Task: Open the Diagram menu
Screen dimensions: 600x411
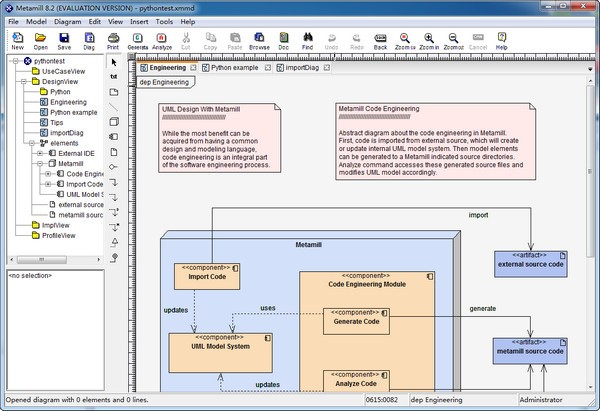Action: [x=67, y=22]
